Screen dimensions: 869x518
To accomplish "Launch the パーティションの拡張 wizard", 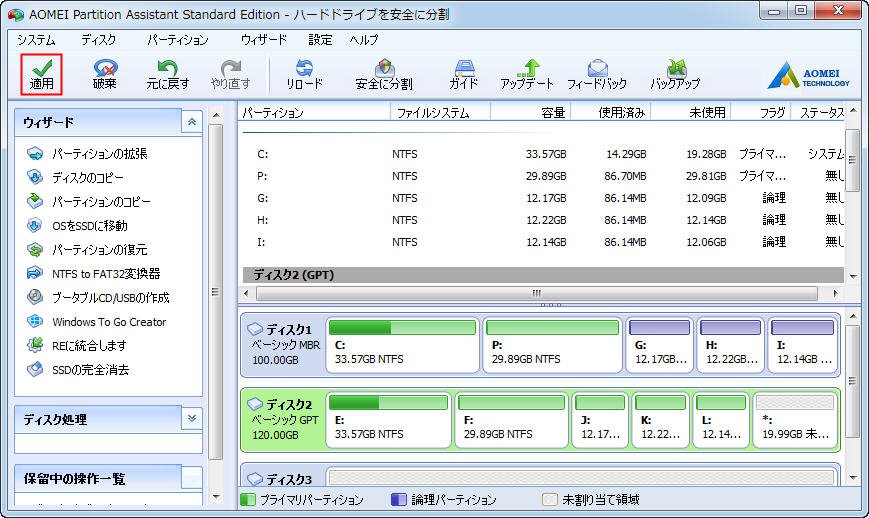I will click(100, 153).
